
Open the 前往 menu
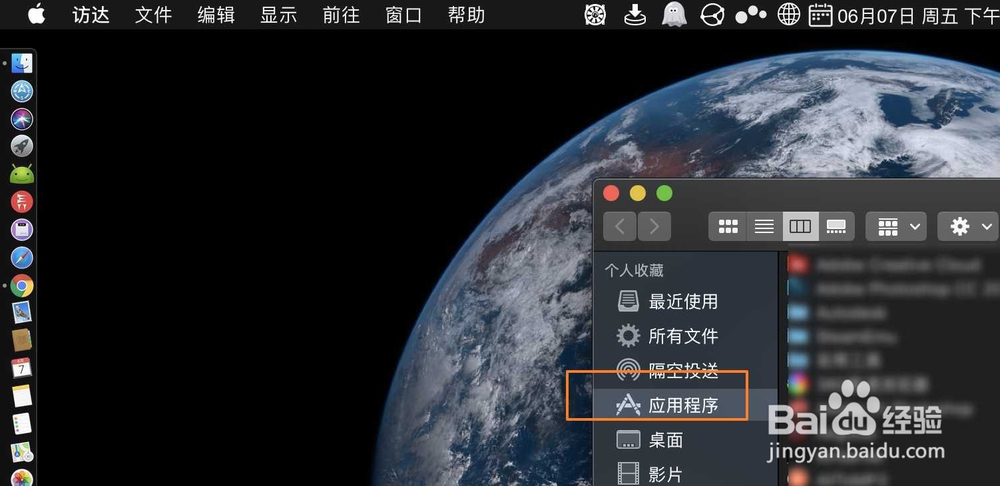[341, 15]
